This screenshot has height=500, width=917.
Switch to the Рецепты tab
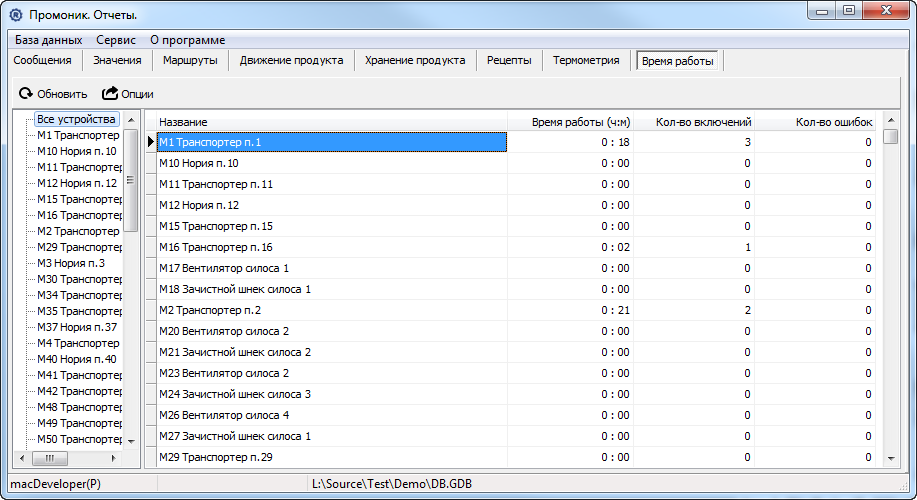coord(509,60)
